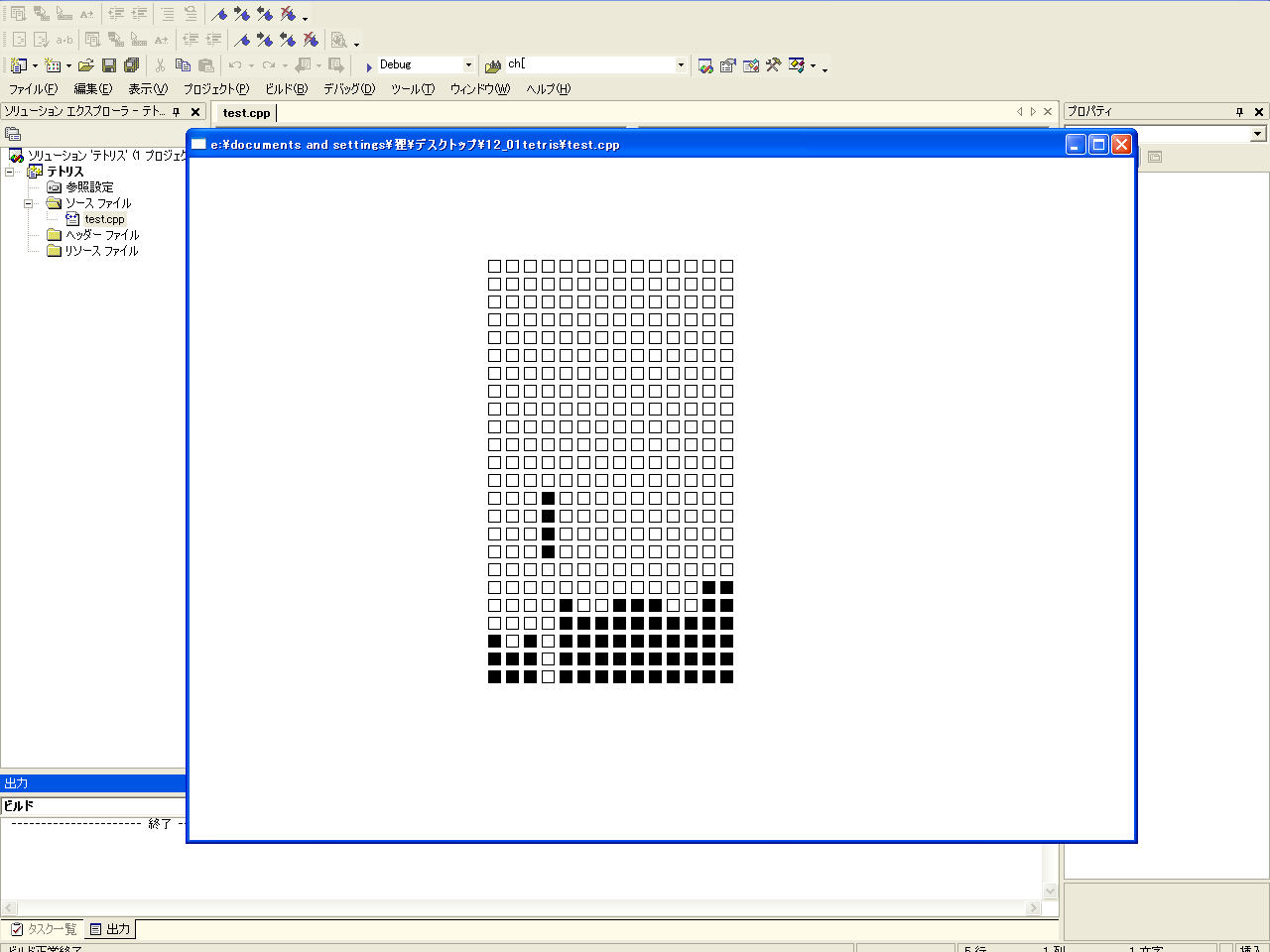
Task: Click the Redo arrow icon
Action: 269,65
